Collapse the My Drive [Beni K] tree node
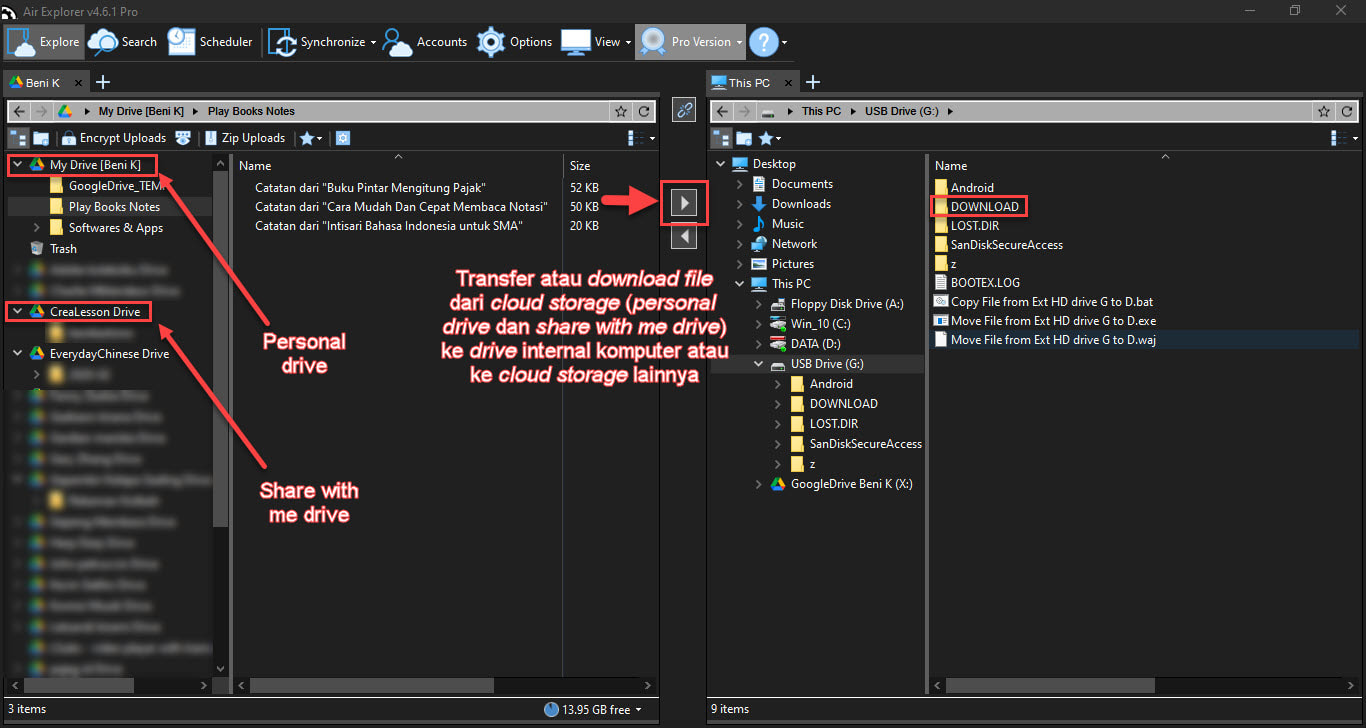Screen dimensions: 1366x728 tap(17, 164)
